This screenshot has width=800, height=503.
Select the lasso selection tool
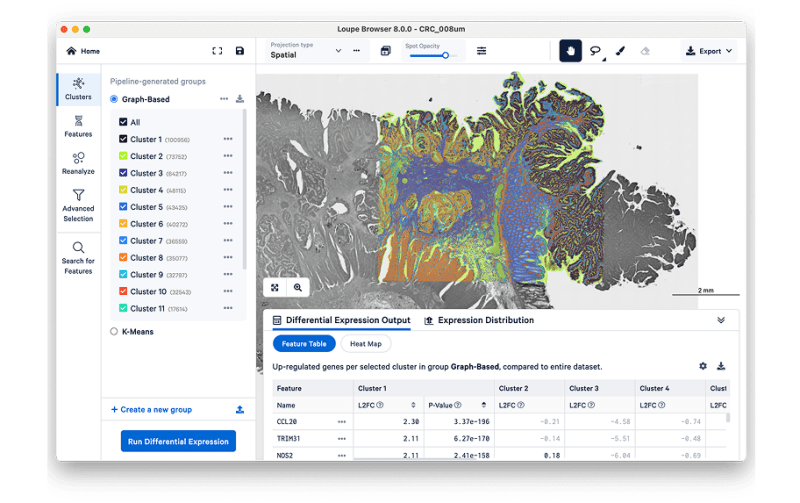[x=596, y=51]
